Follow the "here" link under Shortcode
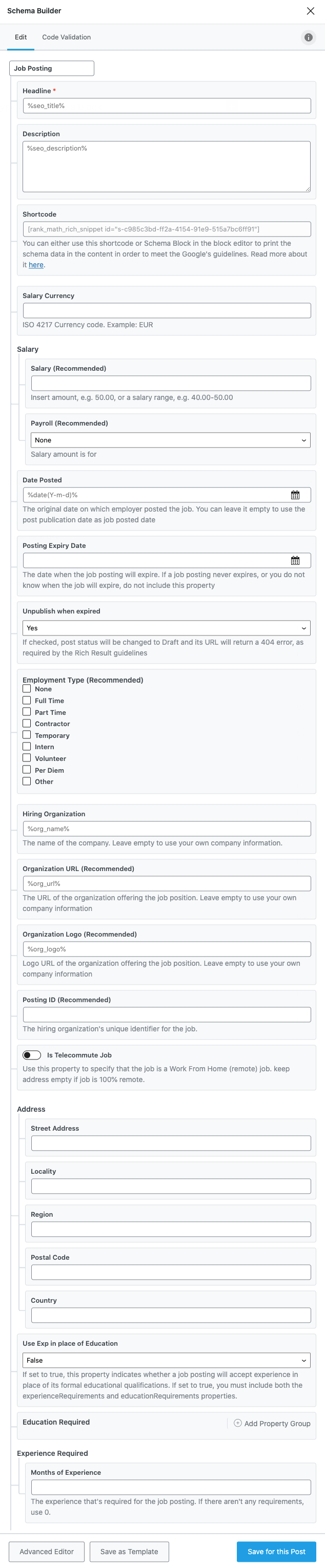Image resolution: width=325 pixels, height=1568 pixels. point(36,265)
